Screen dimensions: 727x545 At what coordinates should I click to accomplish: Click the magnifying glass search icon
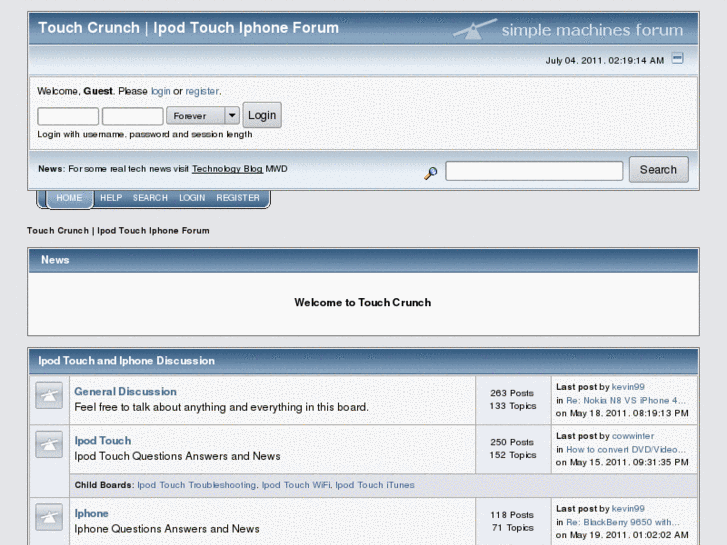[x=431, y=173]
